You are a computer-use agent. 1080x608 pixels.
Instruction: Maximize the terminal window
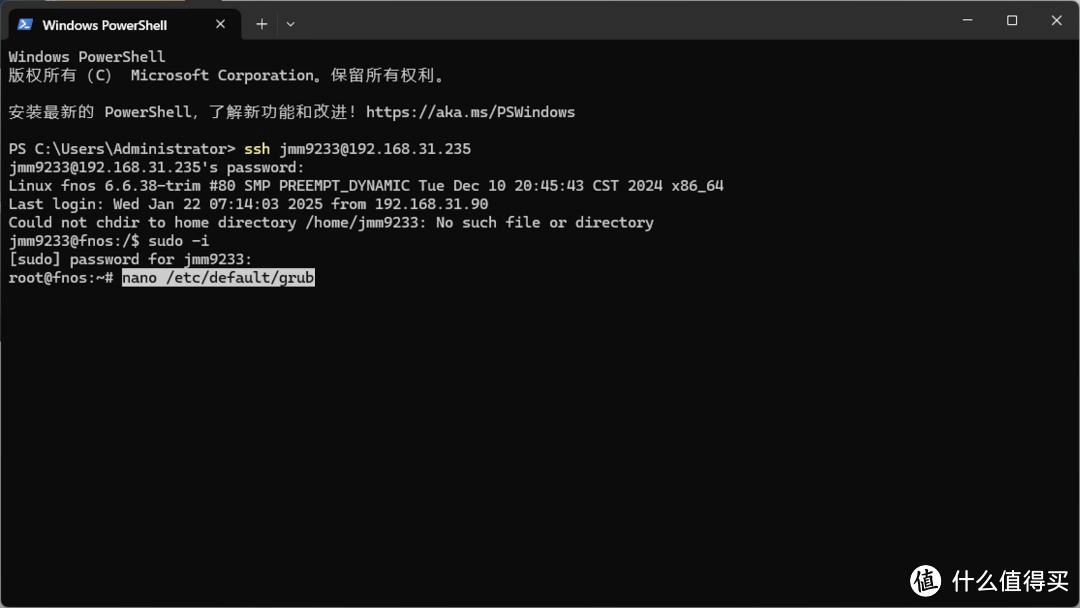(1012, 21)
